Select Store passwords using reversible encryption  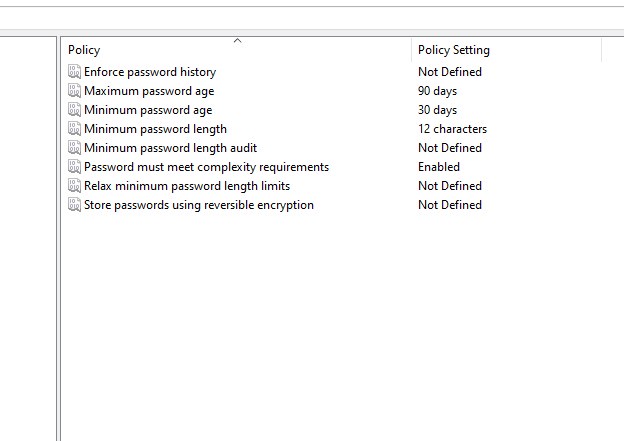199,205
